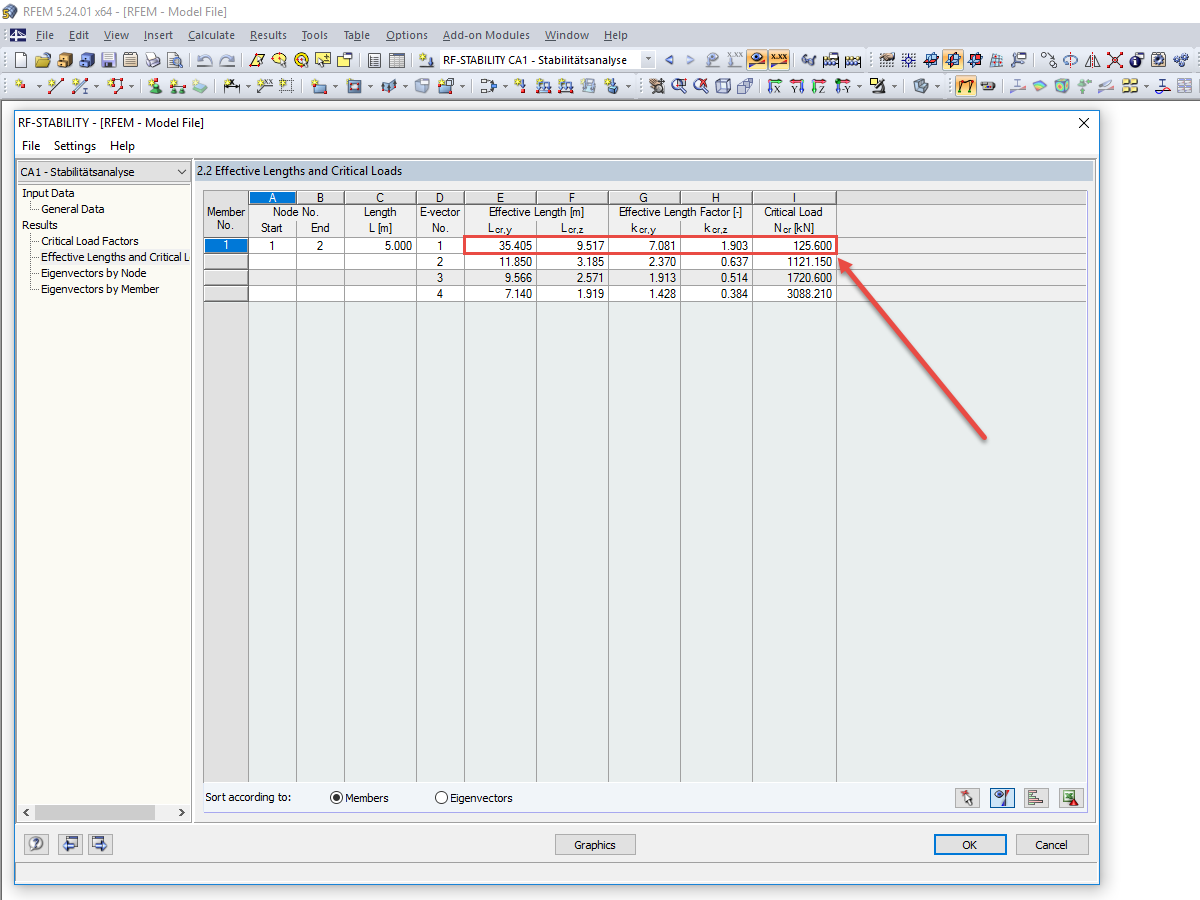Image resolution: width=1200 pixels, height=900 pixels.
Task: Click the view in X direction icon
Action: click(x=774, y=86)
